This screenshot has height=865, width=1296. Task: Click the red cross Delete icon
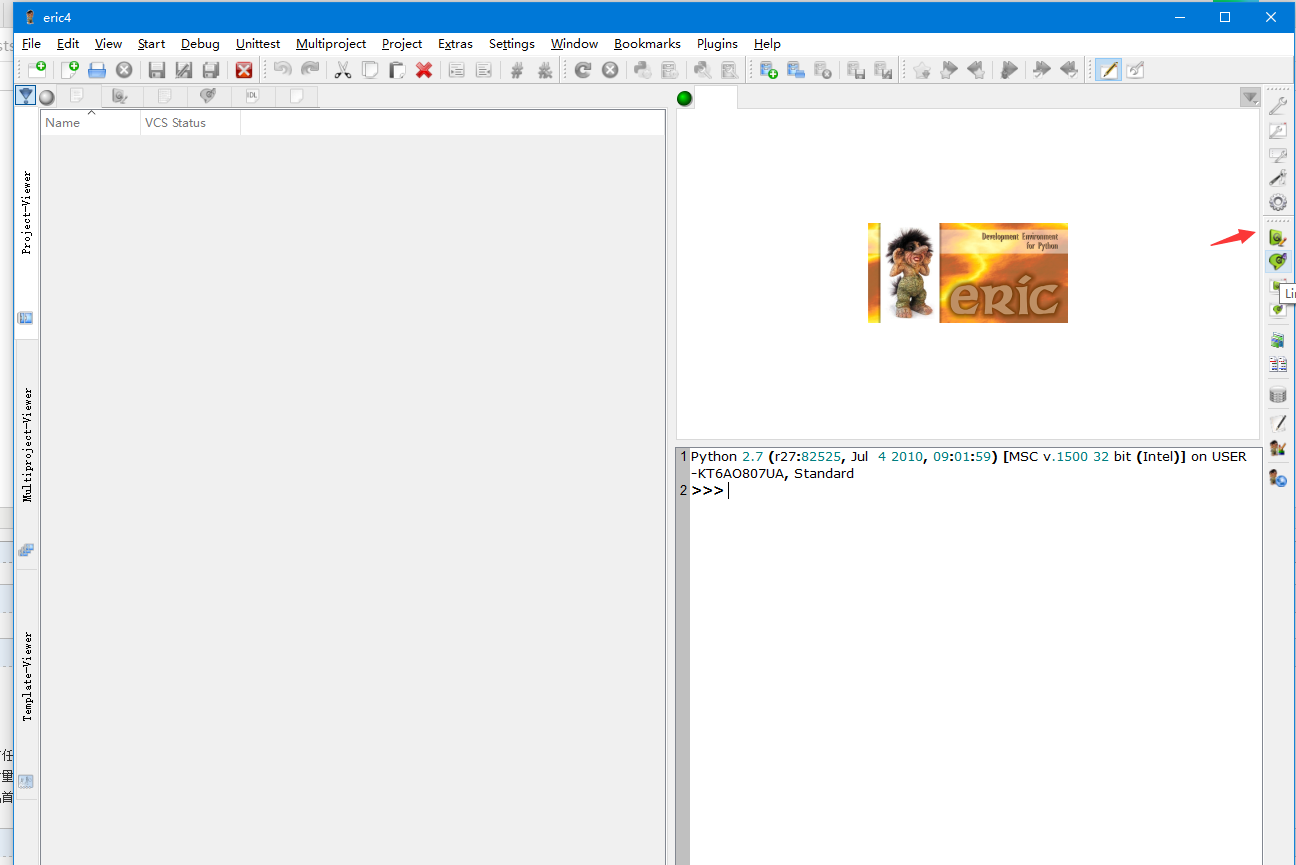point(424,70)
